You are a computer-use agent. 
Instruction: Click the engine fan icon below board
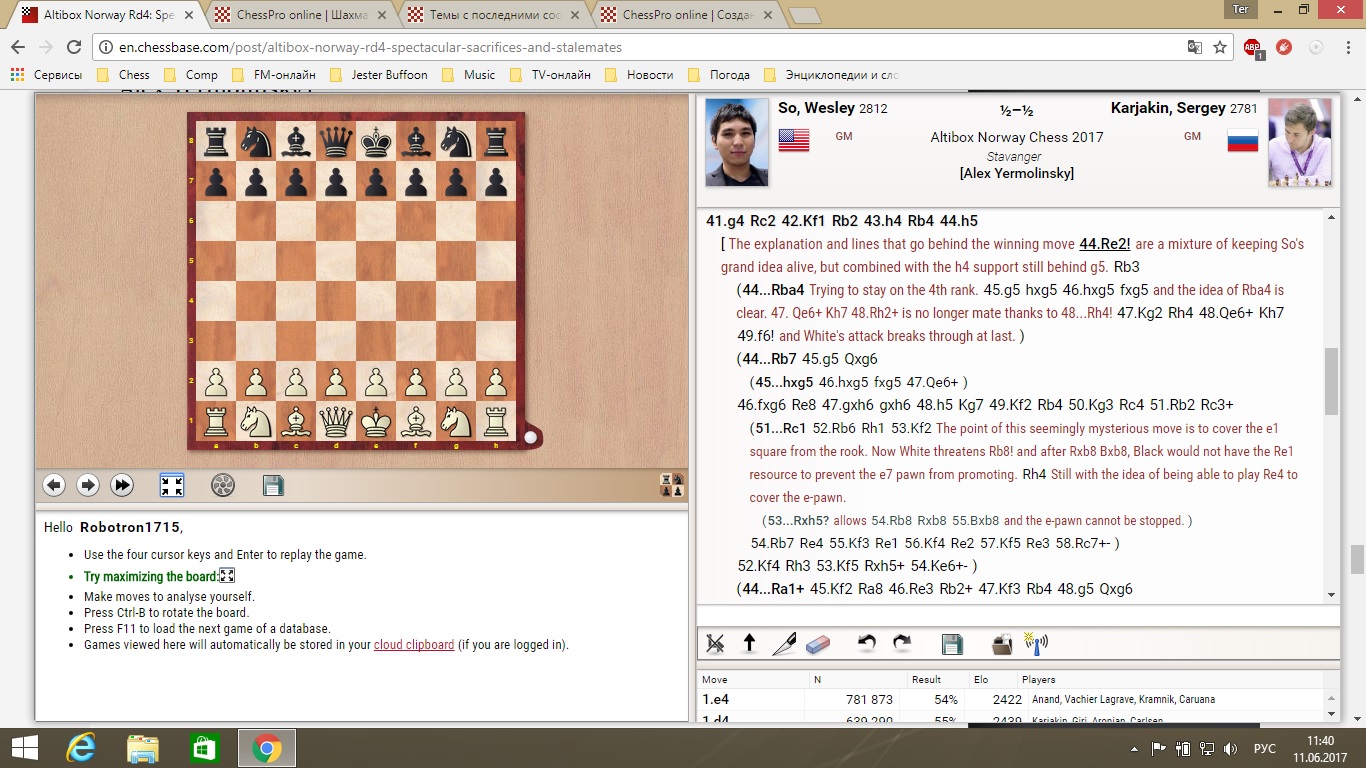[x=223, y=485]
